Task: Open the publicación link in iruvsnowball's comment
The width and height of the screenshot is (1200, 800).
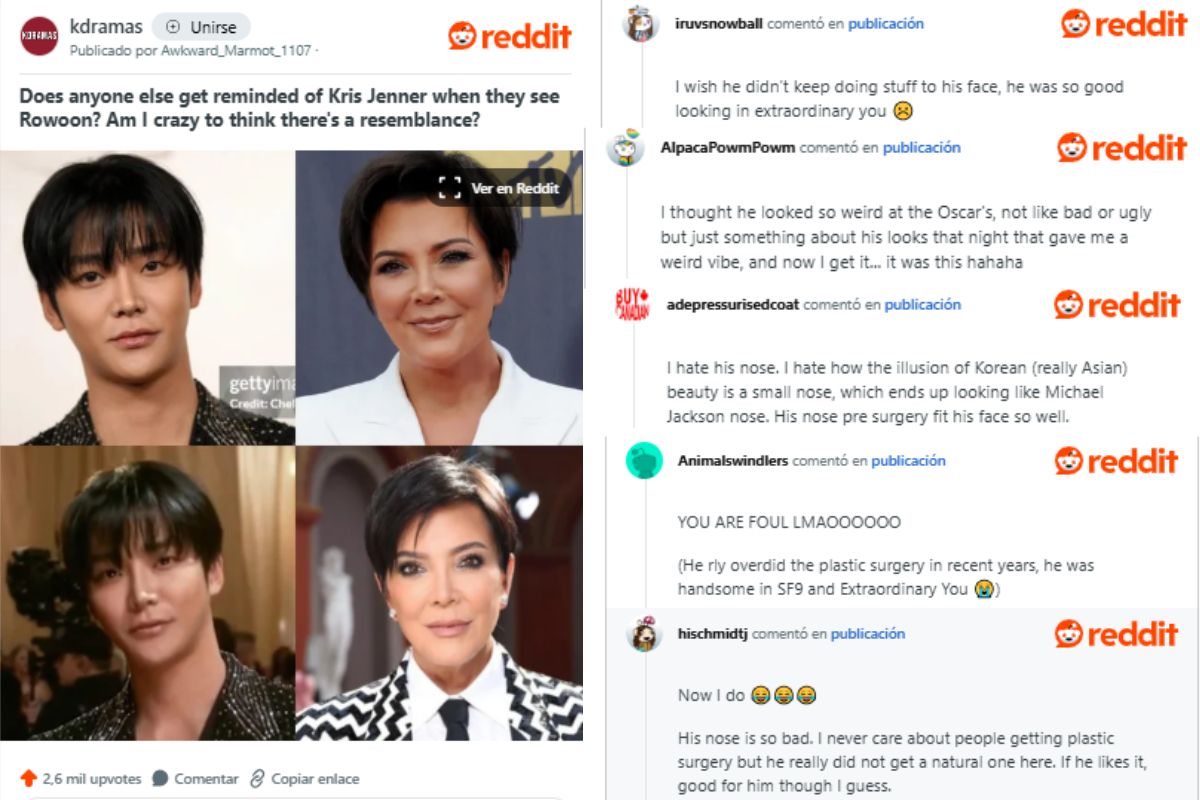Action: 886,23
